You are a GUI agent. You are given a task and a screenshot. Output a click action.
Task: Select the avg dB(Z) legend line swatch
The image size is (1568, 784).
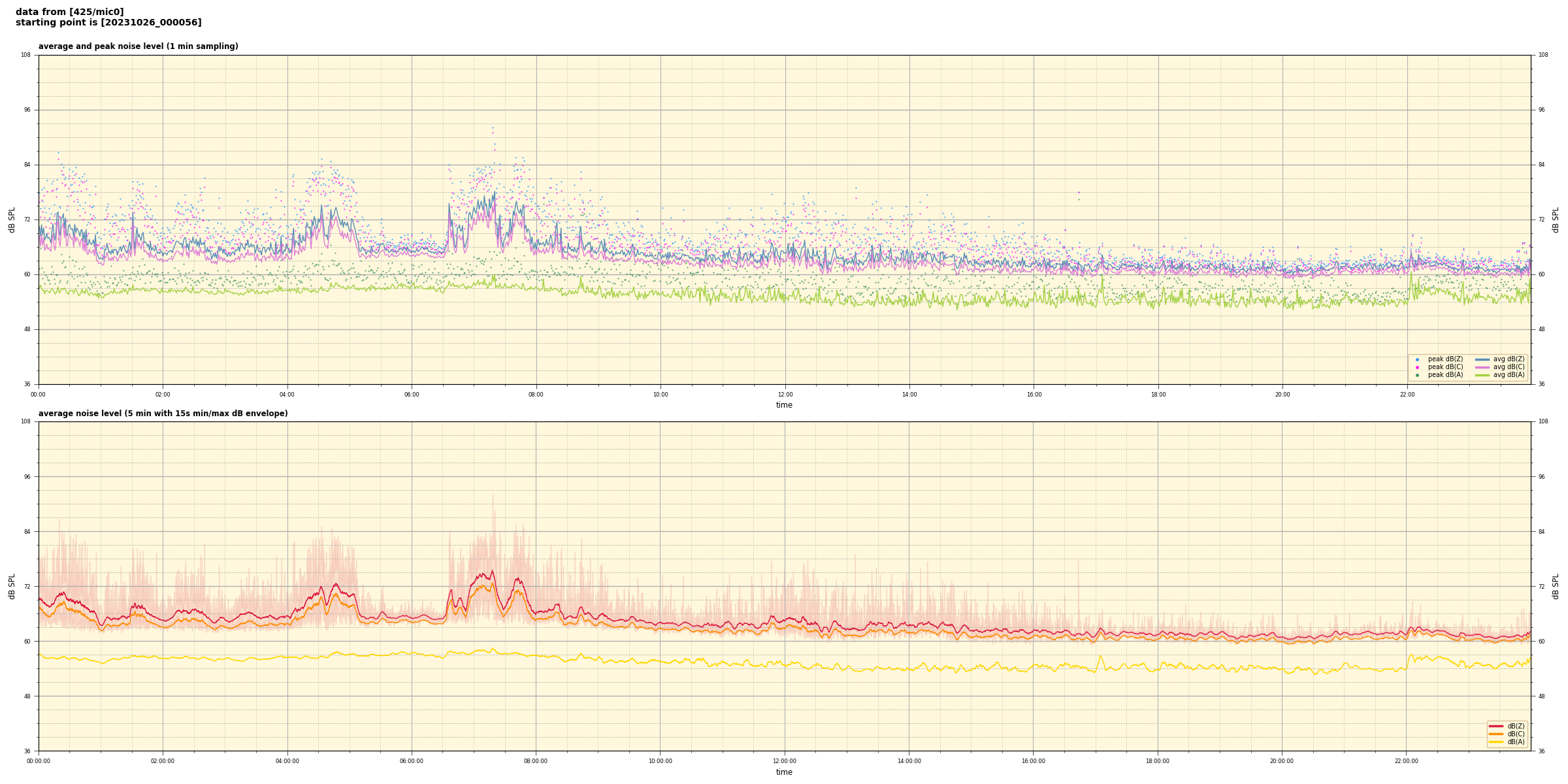pos(1482,359)
